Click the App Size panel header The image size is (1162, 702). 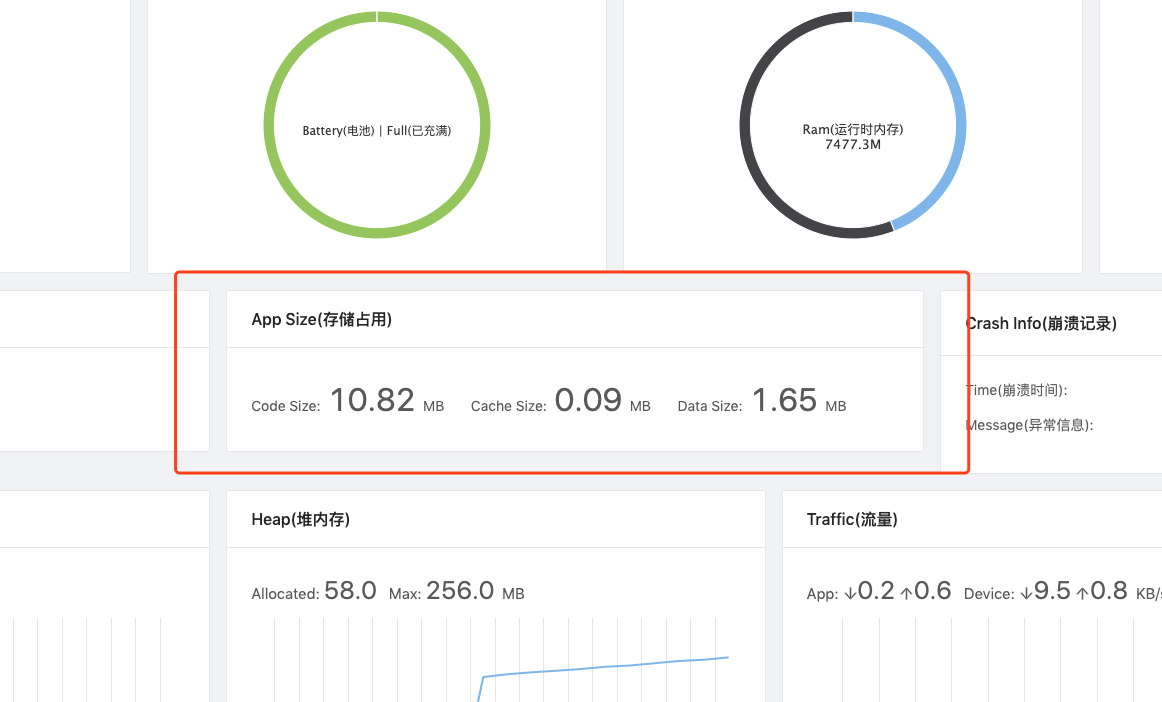pyautogui.click(x=321, y=320)
